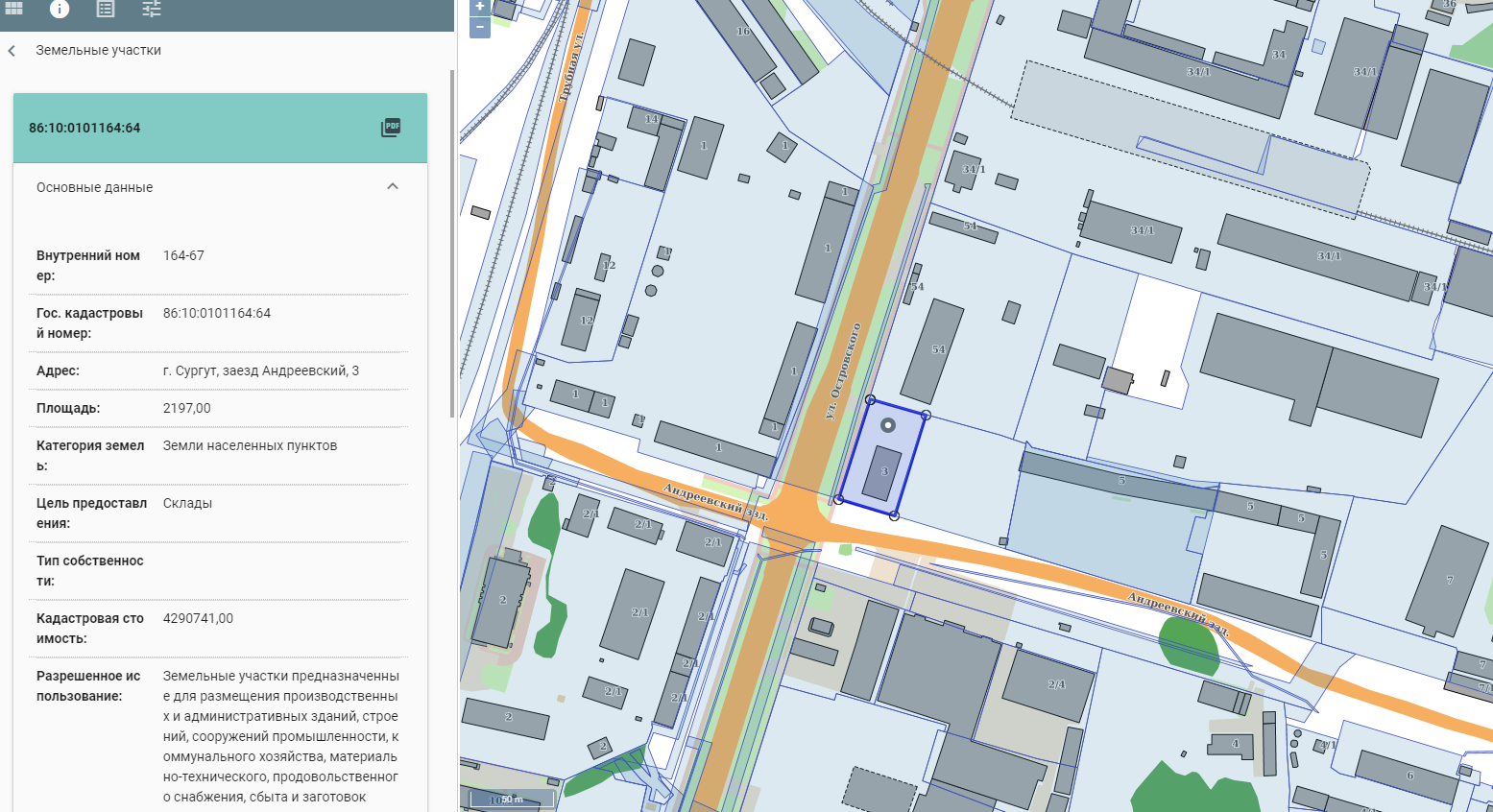Open the filter settings sliders icon

click(x=152, y=9)
